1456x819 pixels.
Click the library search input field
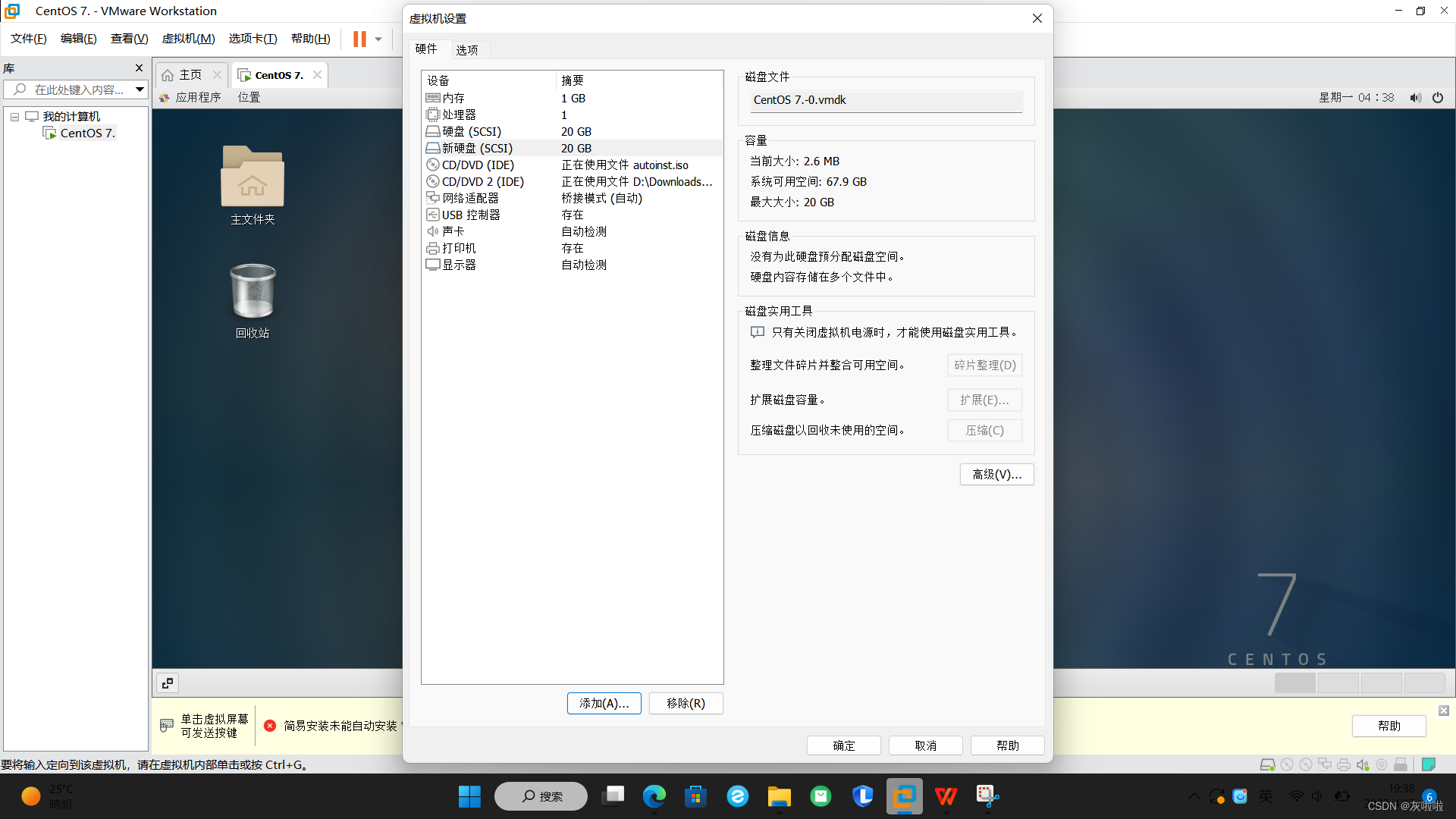[x=76, y=89]
